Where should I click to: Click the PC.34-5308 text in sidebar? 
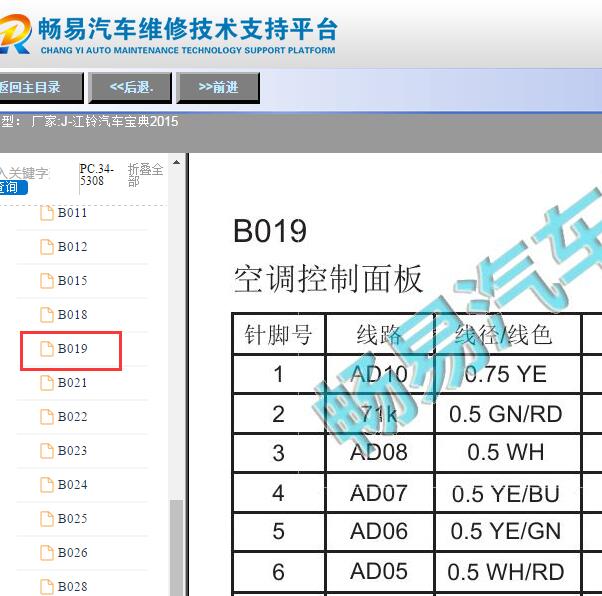click(x=96, y=175)
